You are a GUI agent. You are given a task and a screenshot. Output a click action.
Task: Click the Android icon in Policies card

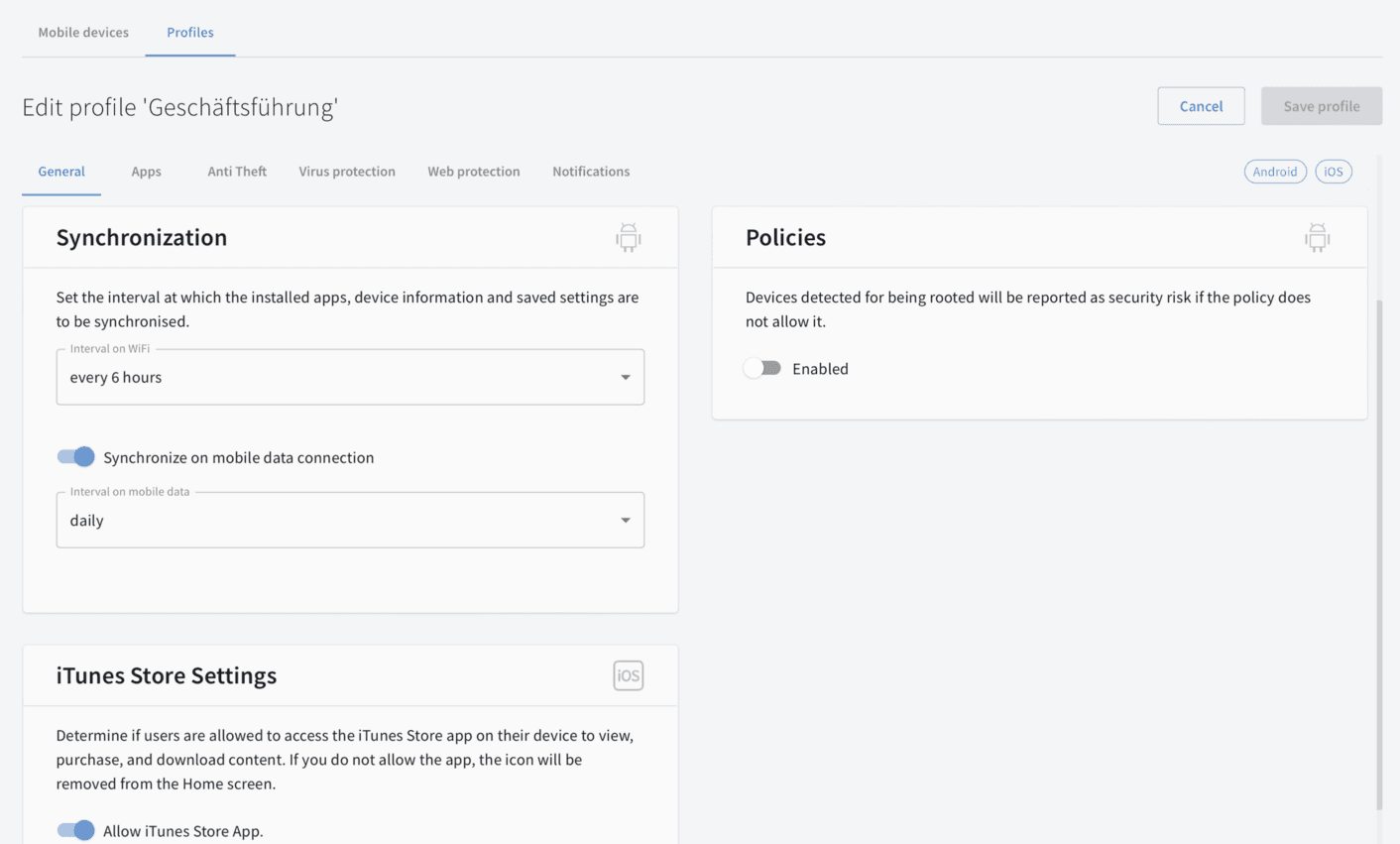click(x=1317, y=237)
